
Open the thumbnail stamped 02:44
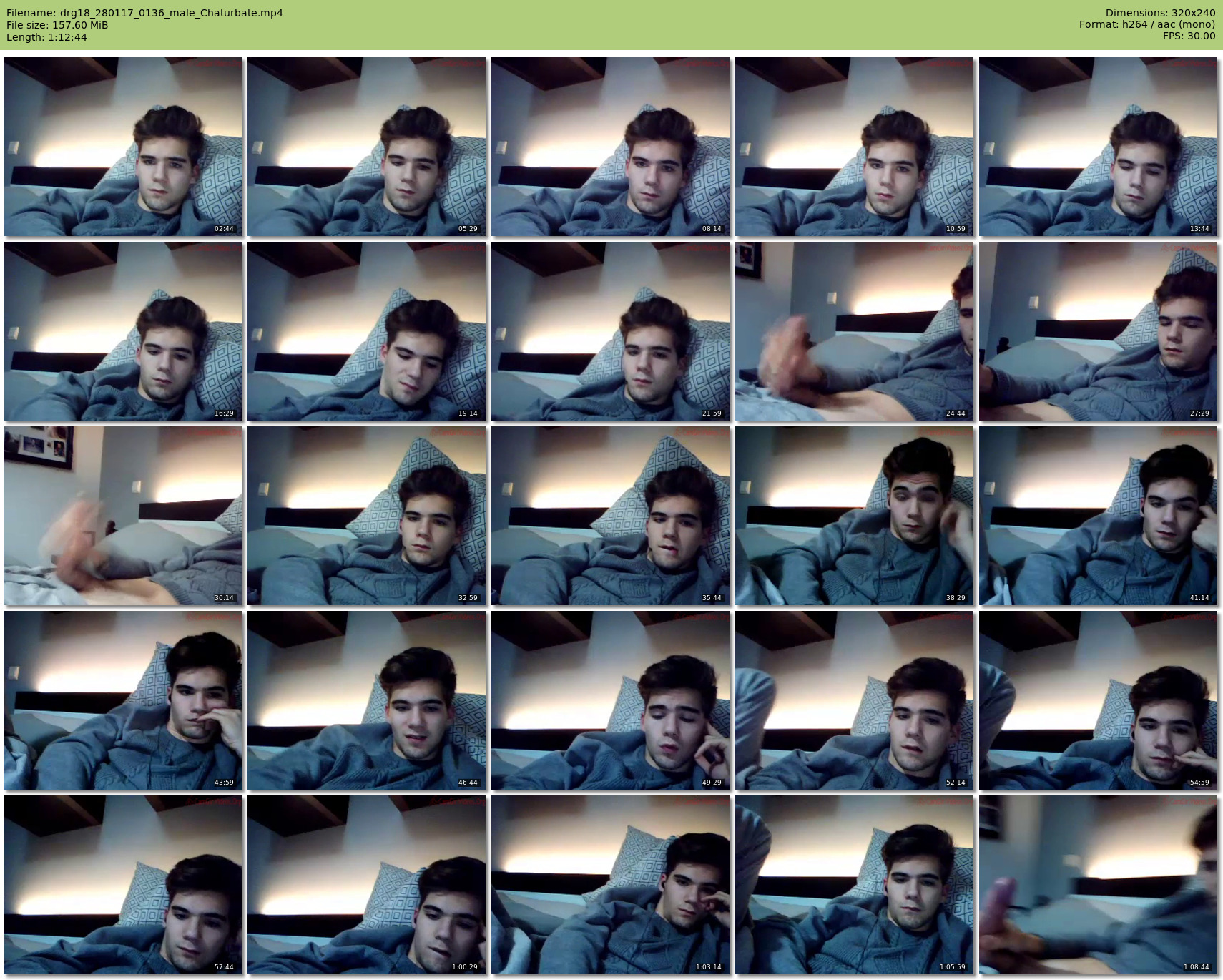click(122, 147)
